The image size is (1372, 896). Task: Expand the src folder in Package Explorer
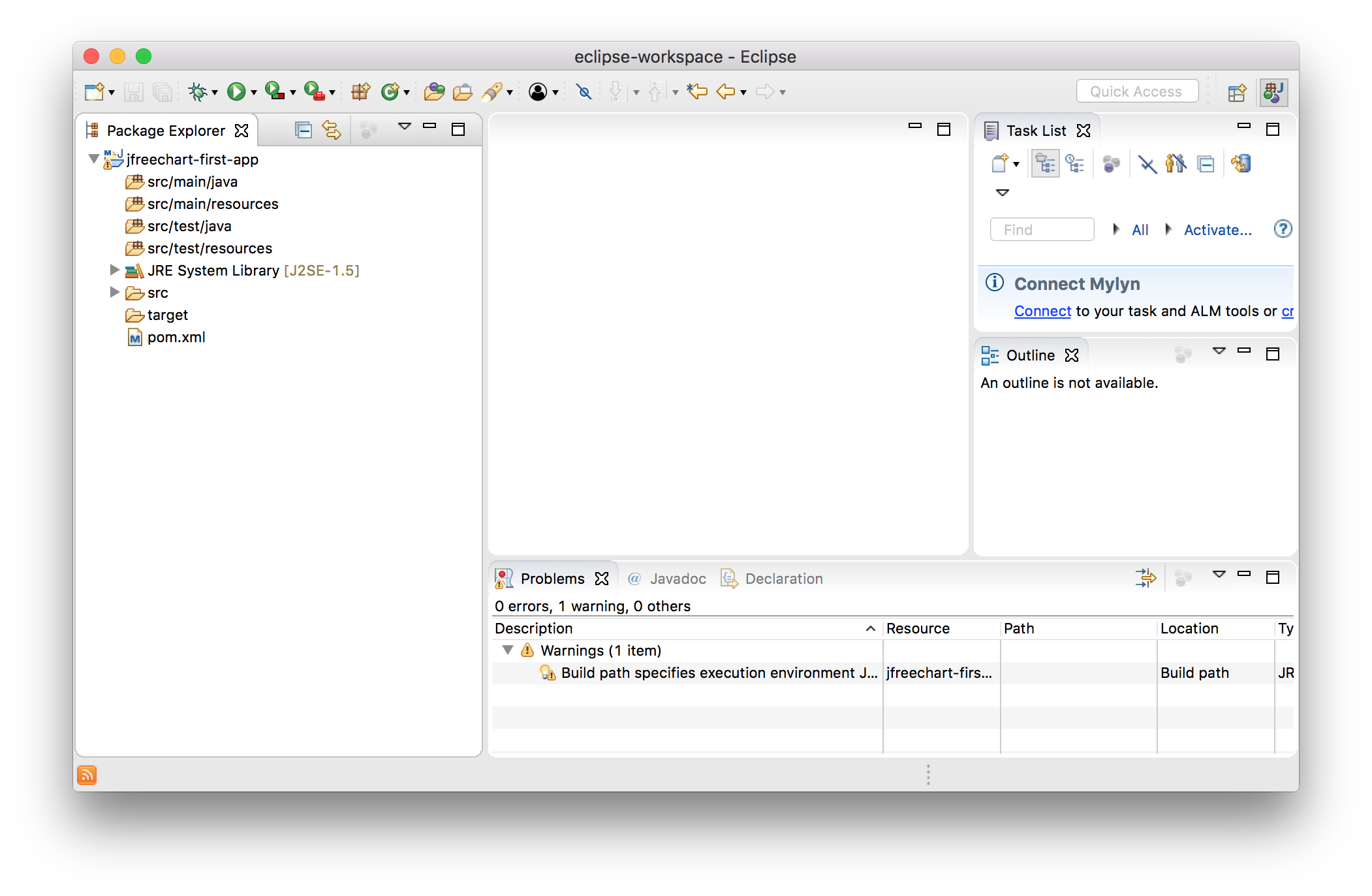(x=114, y=292)
